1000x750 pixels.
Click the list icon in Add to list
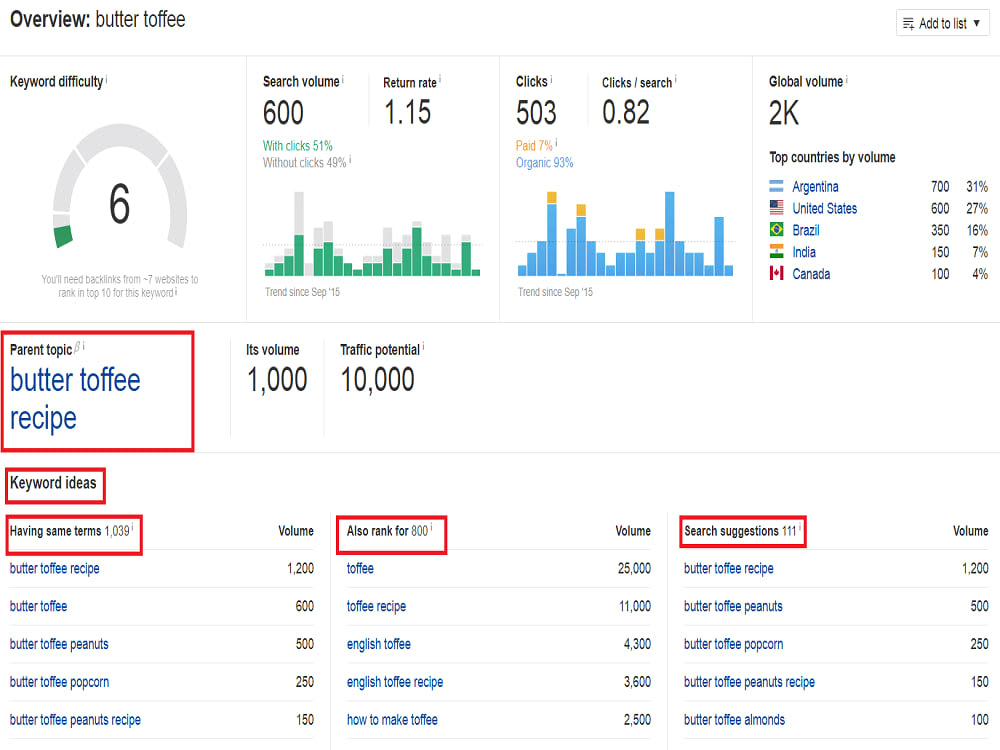(909, 24)
